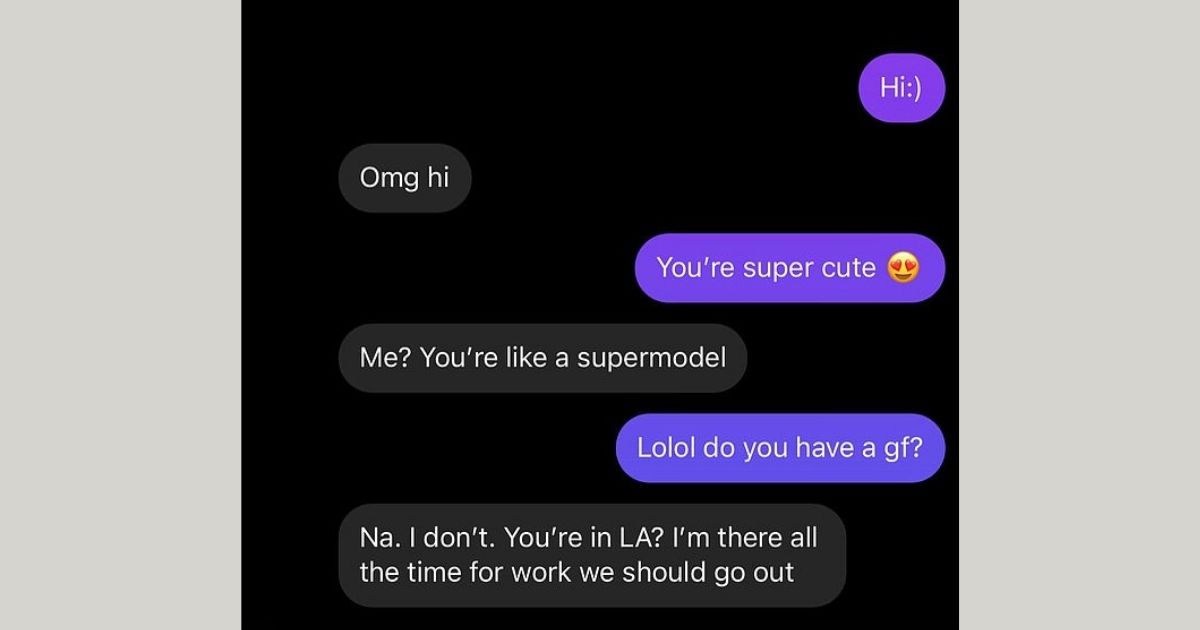Tap the 'Me? You're like a supermodel' bubble
This screenshot has width=1200, height=630.
[x=543, y=358]
